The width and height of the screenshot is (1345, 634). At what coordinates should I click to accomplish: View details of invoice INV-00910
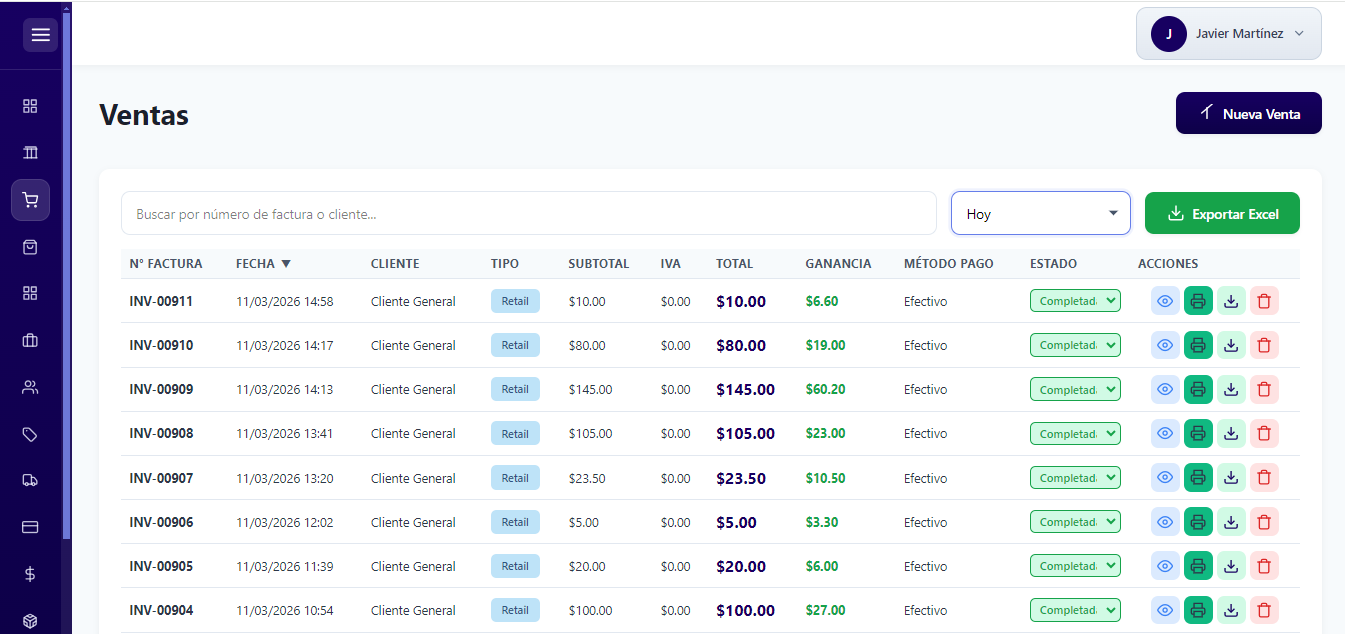click(x=1165, y=345)
